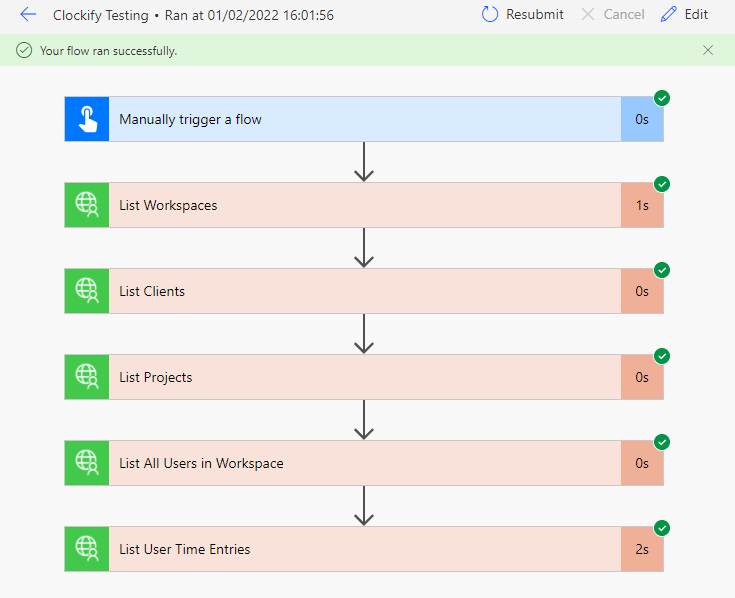Click the Cancel X icon in toolbar

coord(587,15)
